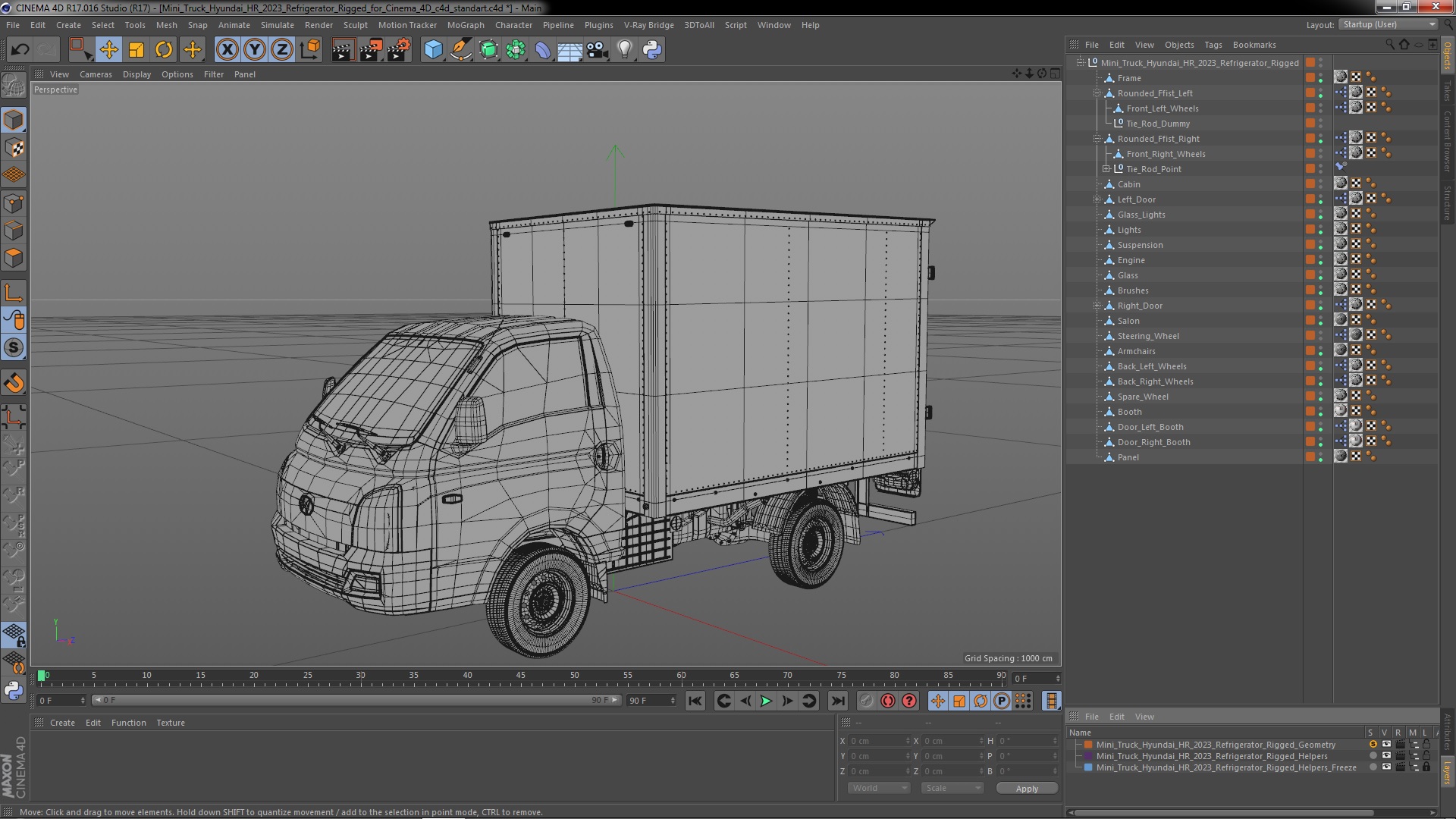Toggle X axis lock
The width and height of the screenshot is (1456, 819).
click(227, 50)
